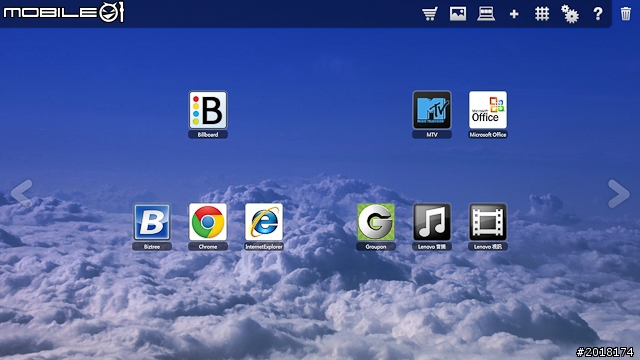Click the wallpaper picture icon in toolbar
This screenshot has width=640, height=360.
(458, 14)
